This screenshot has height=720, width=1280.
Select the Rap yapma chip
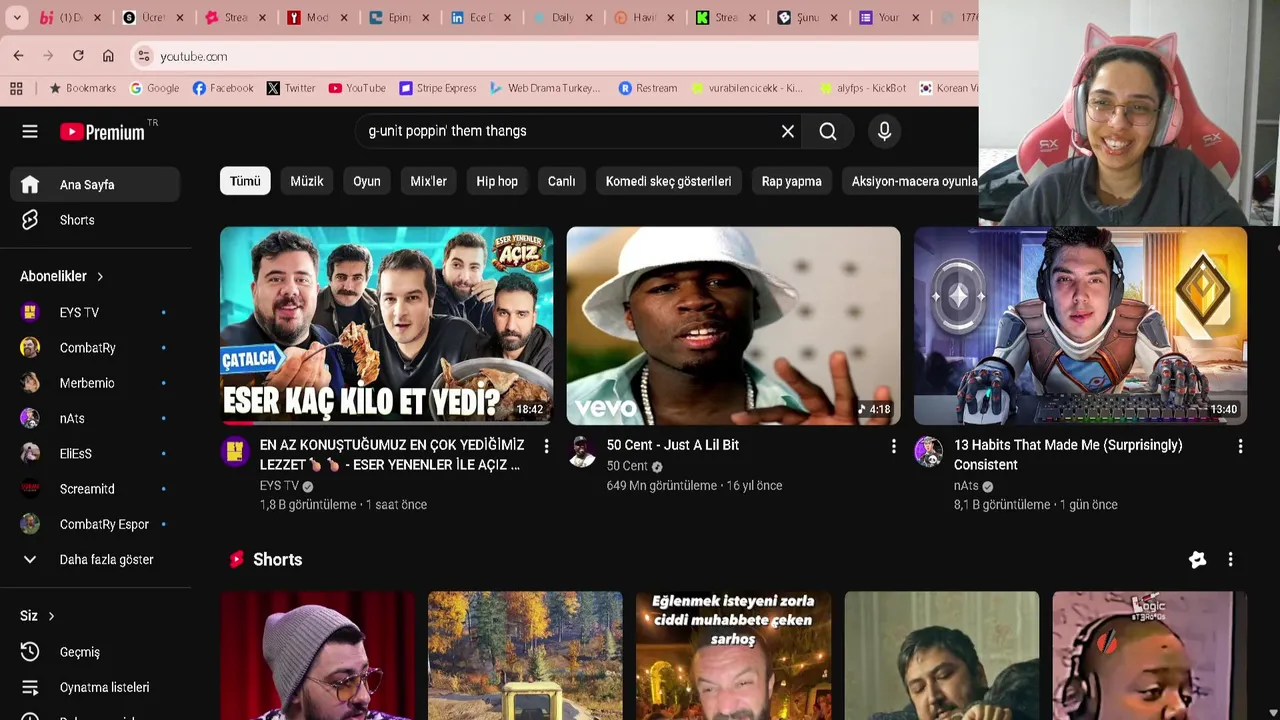point(792,181)
